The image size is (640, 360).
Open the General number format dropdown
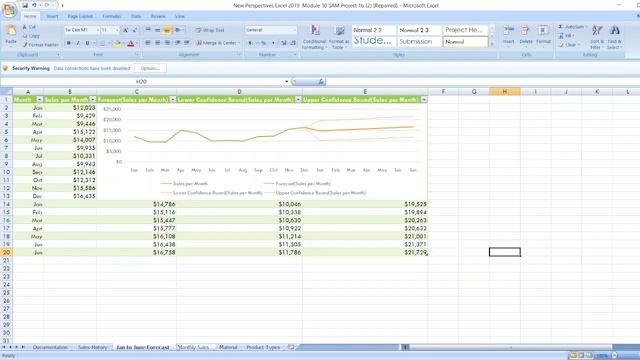(294, 30)
